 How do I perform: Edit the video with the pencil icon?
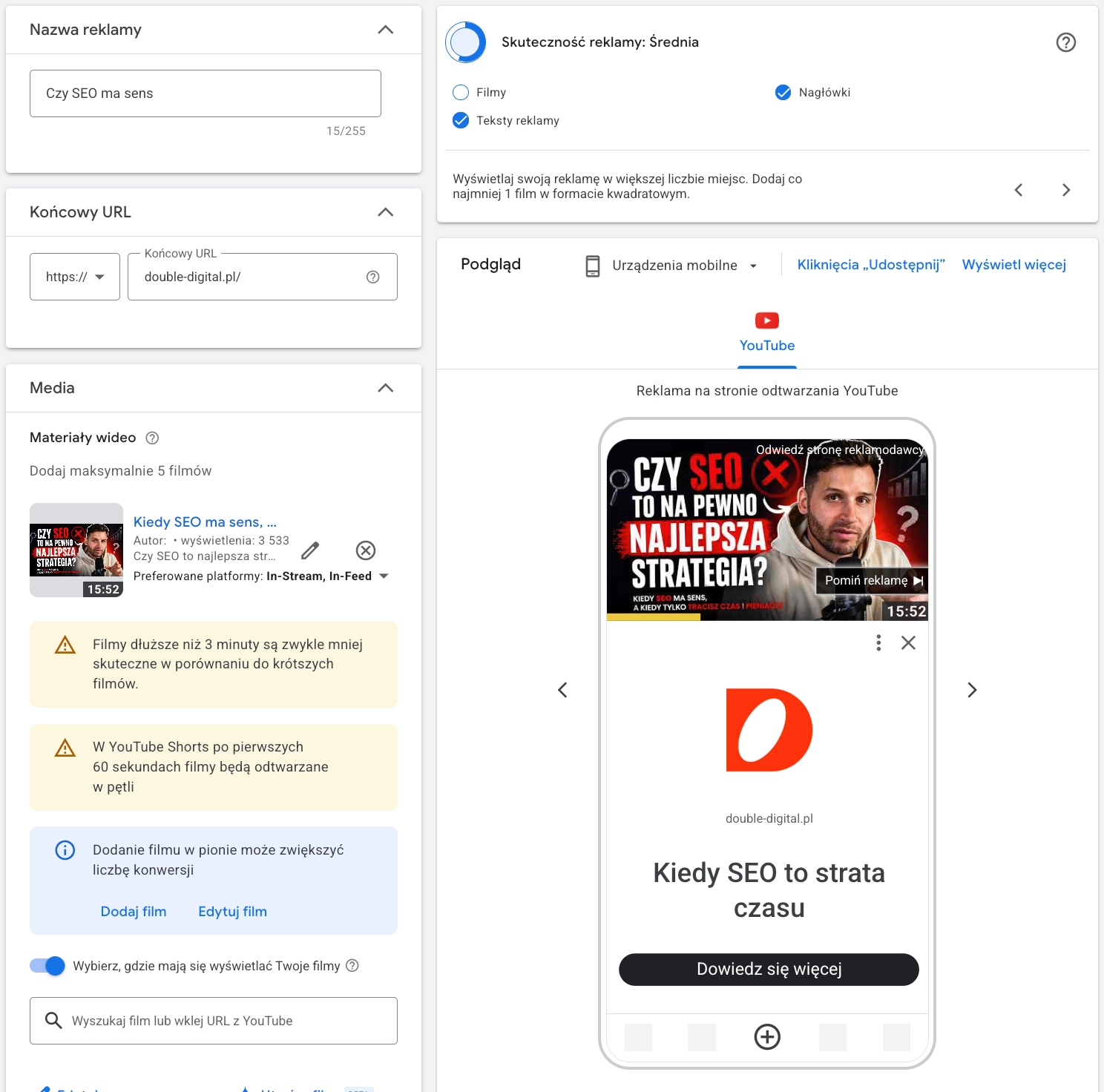click(x=310, y=550)
